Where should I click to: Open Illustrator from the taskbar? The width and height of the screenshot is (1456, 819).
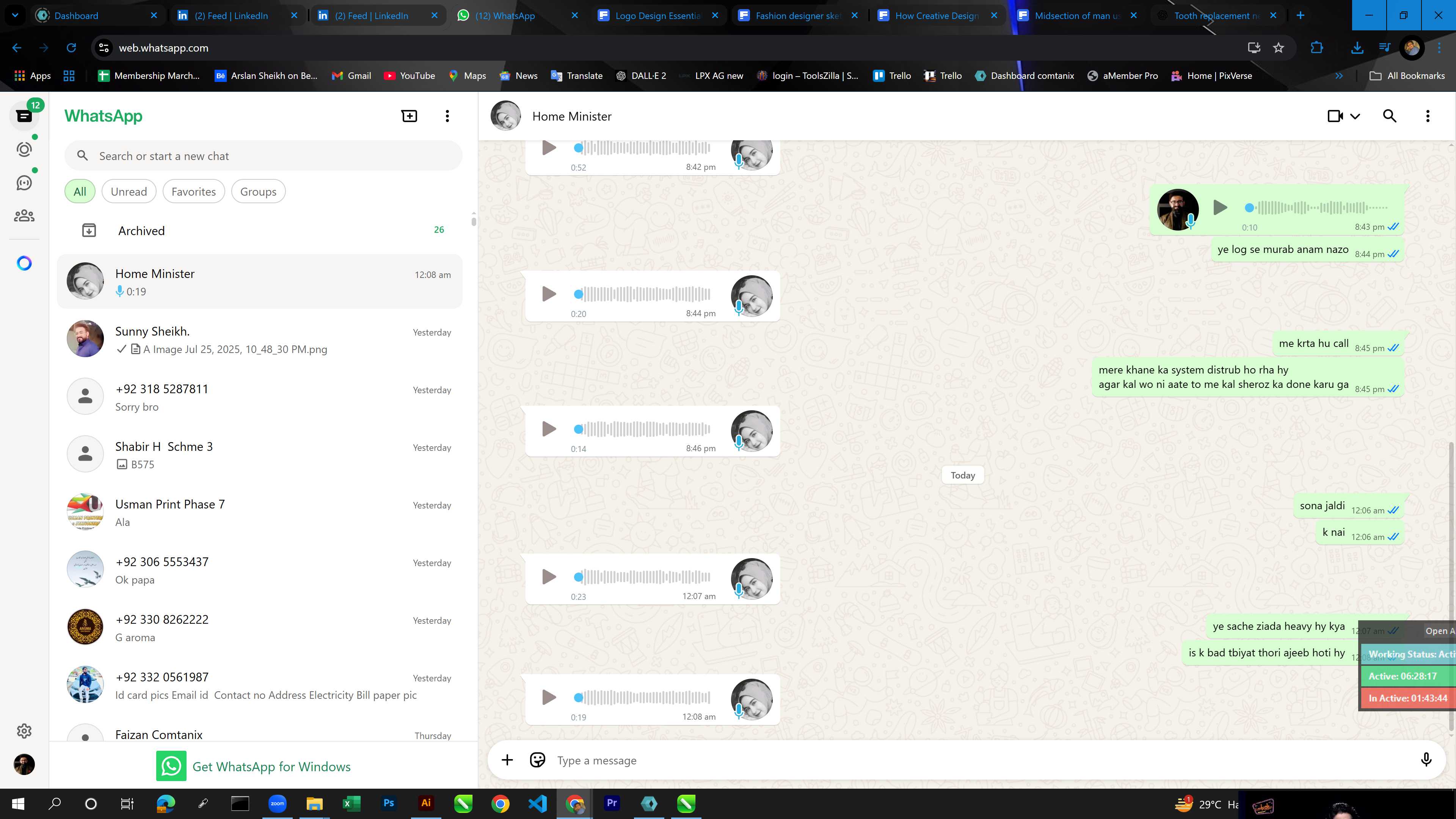tap(425, 803)
